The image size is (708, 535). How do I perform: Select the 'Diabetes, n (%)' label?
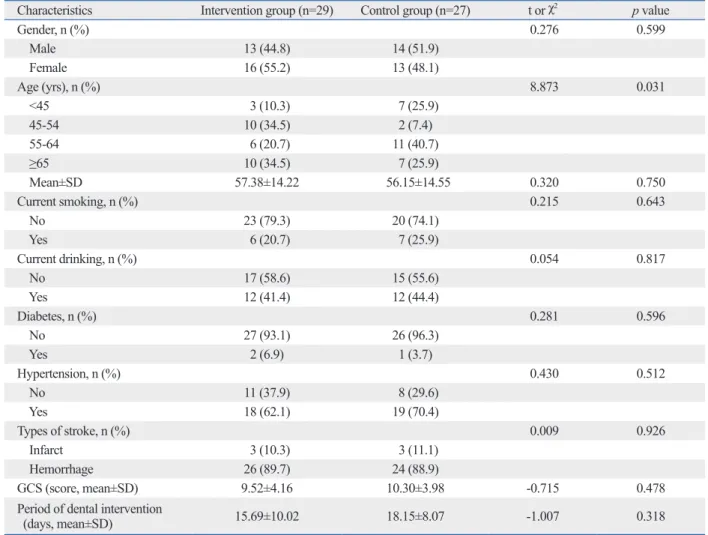click(57, 316)
